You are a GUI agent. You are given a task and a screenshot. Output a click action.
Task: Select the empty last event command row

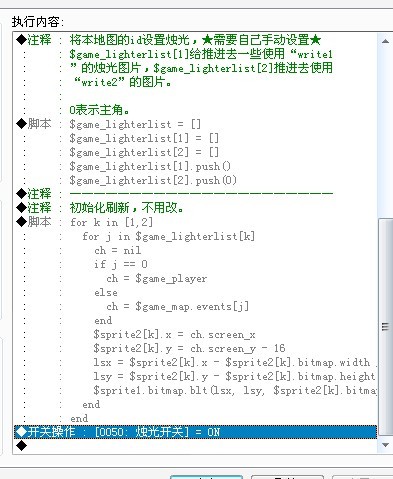click(196, 446)
